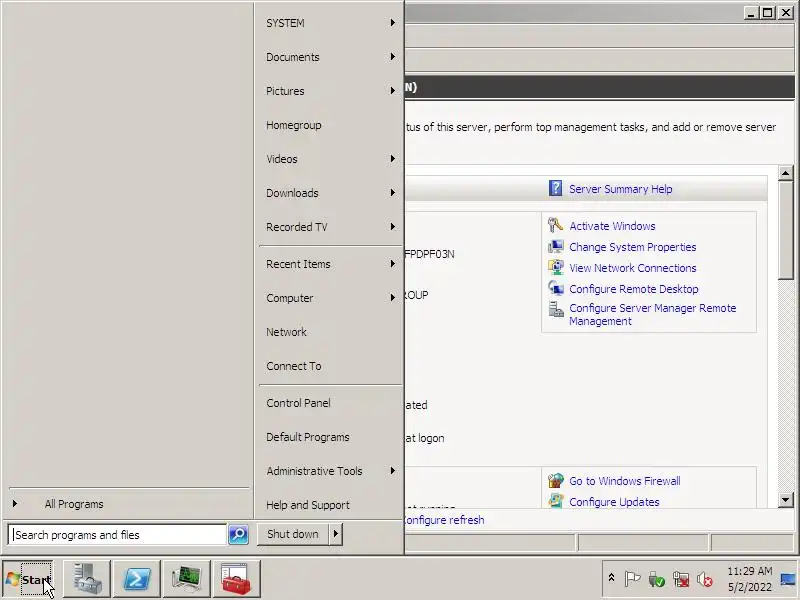Expand the Administrative Tools submenu arrow
This screenshot has width=800, height=600.
[392, 470]
